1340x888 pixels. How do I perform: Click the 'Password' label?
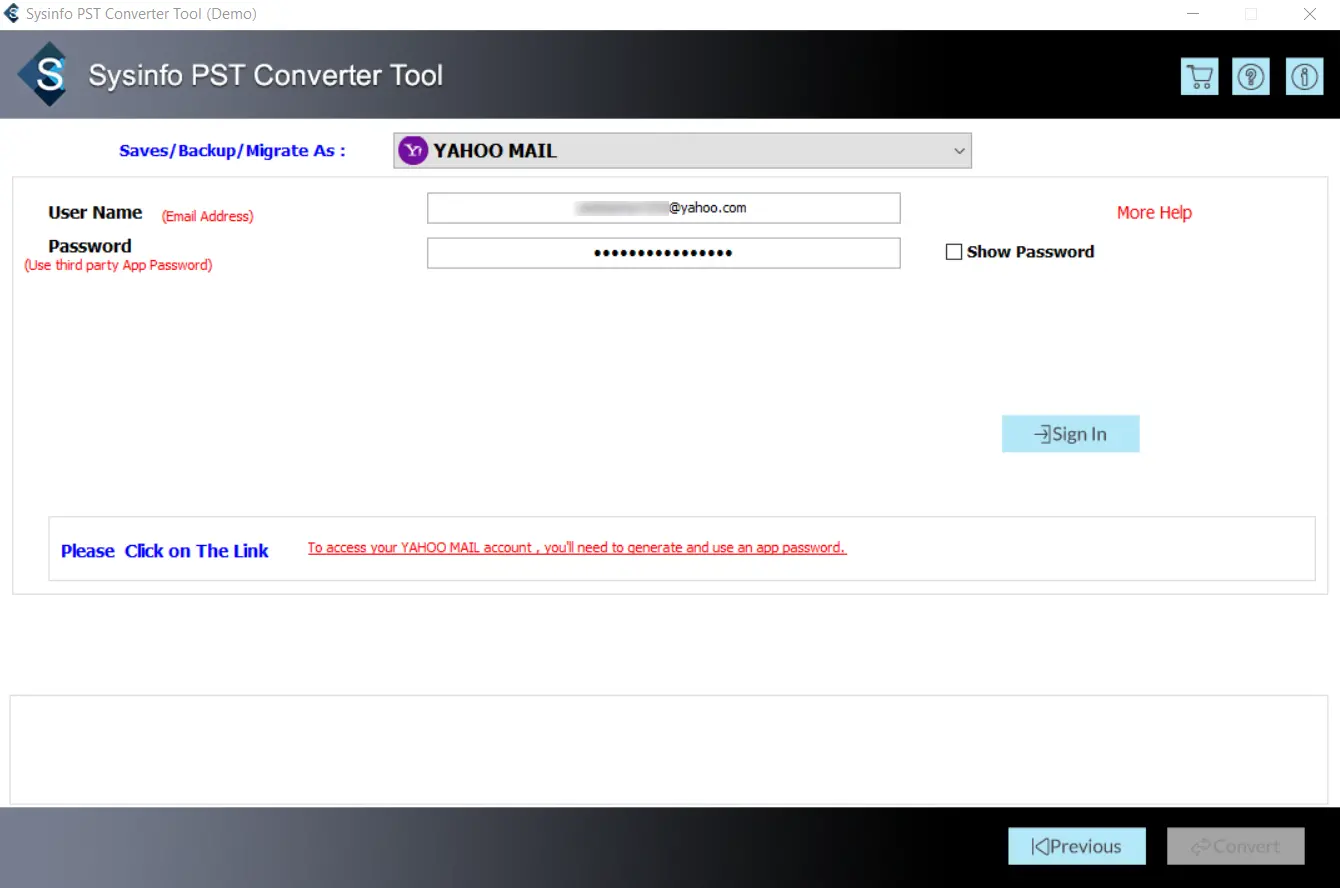click(x=90, y=246)
